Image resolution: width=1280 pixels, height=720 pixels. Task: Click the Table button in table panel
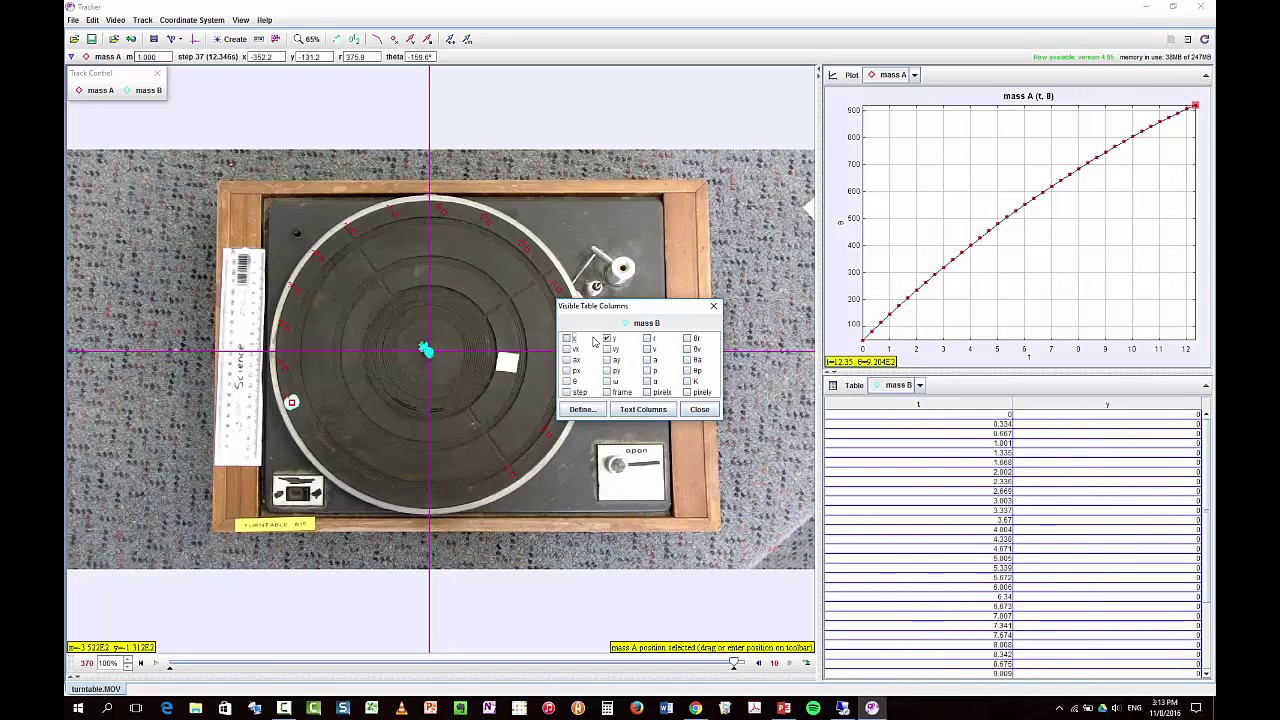[x=846, y=385]
